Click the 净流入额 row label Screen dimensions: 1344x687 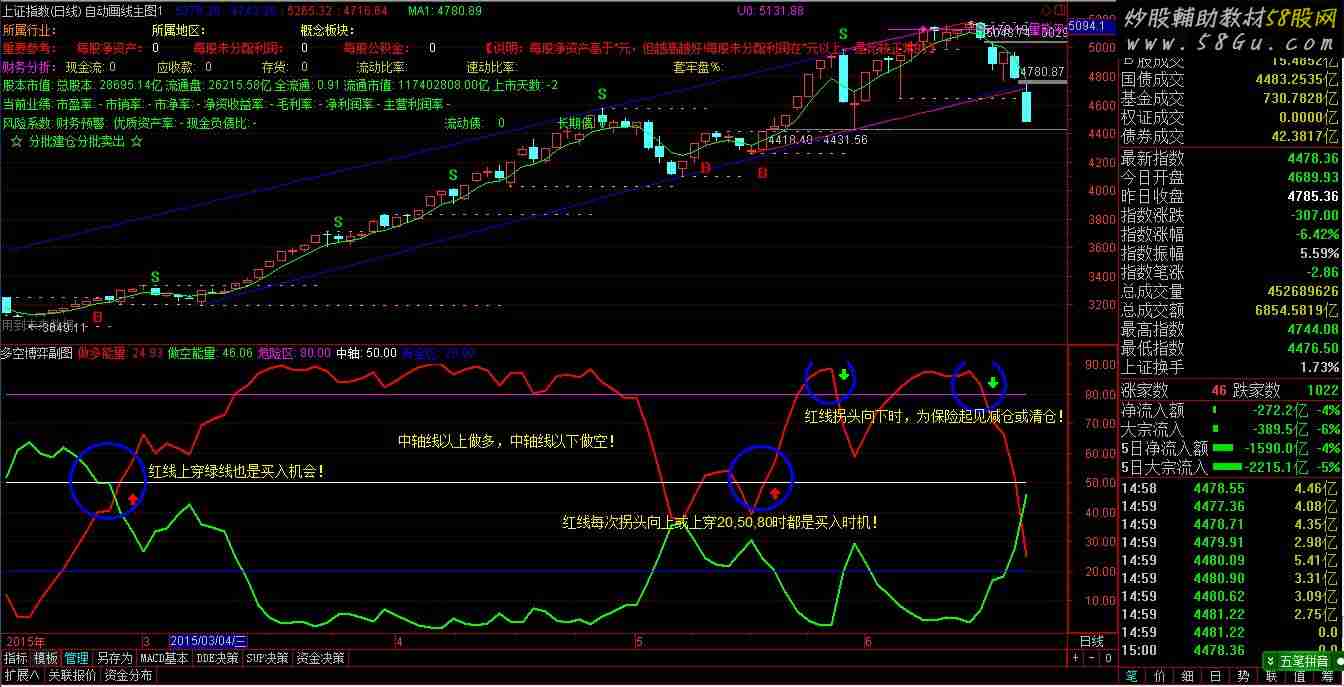tap(1152, 410)
